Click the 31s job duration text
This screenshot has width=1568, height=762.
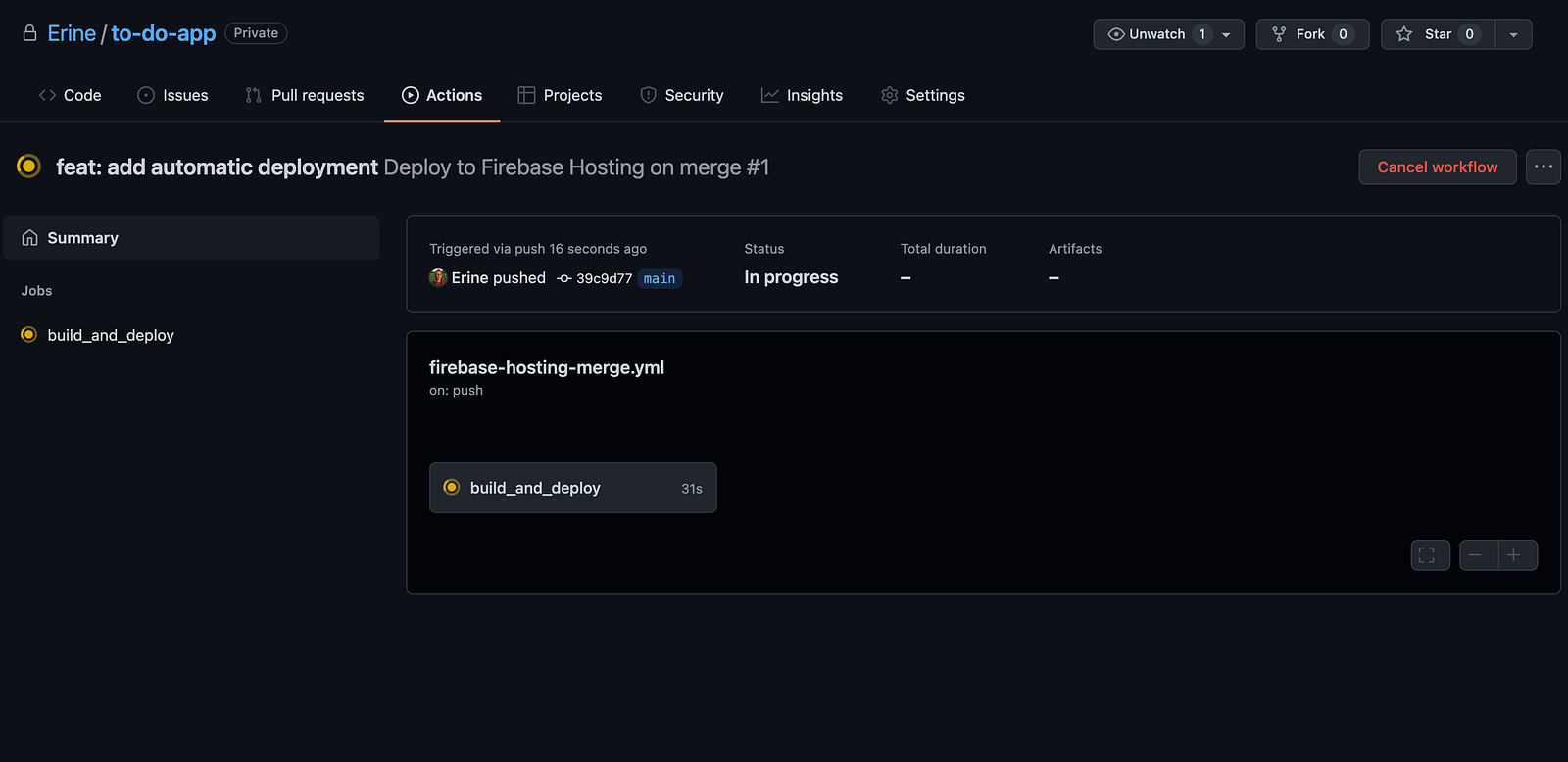pos(692,489)
